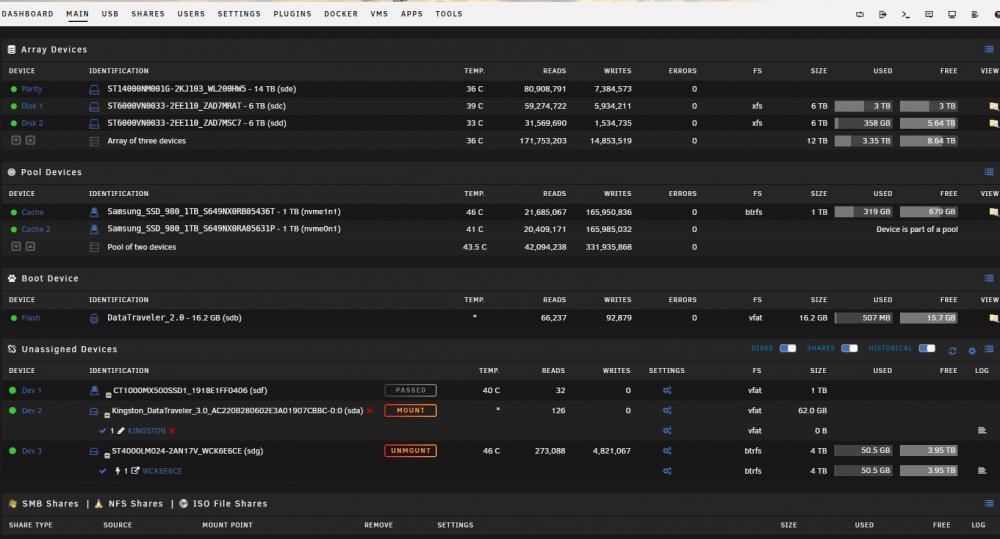1000x539 pixels.
Task: Click the UNMOUNT button for Dev 3
Action: point(410,450)
